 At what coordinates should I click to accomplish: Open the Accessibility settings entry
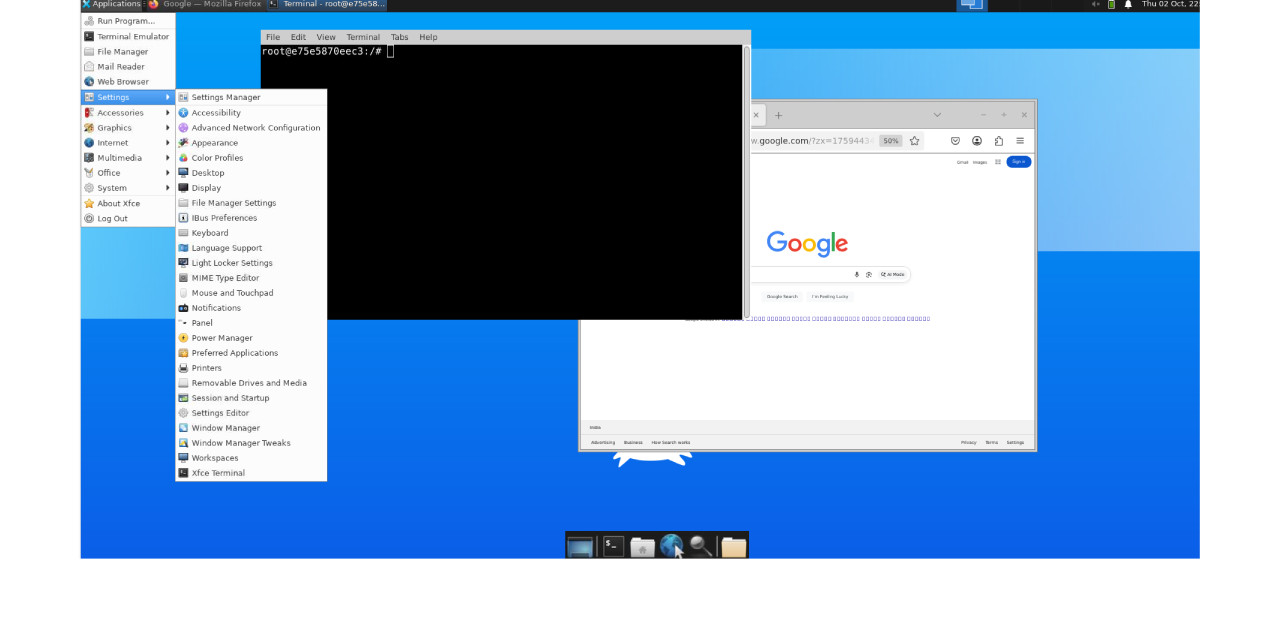(x=251, y=113)
